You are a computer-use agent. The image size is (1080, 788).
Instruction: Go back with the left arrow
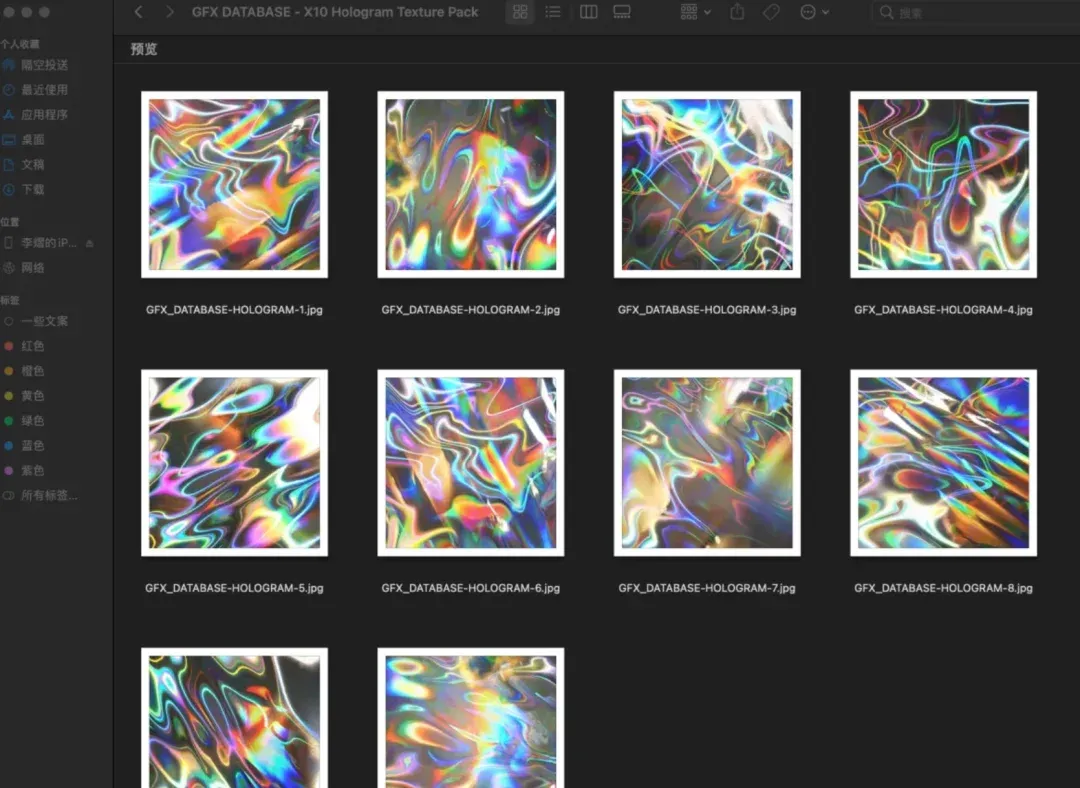tap(138, 12)
